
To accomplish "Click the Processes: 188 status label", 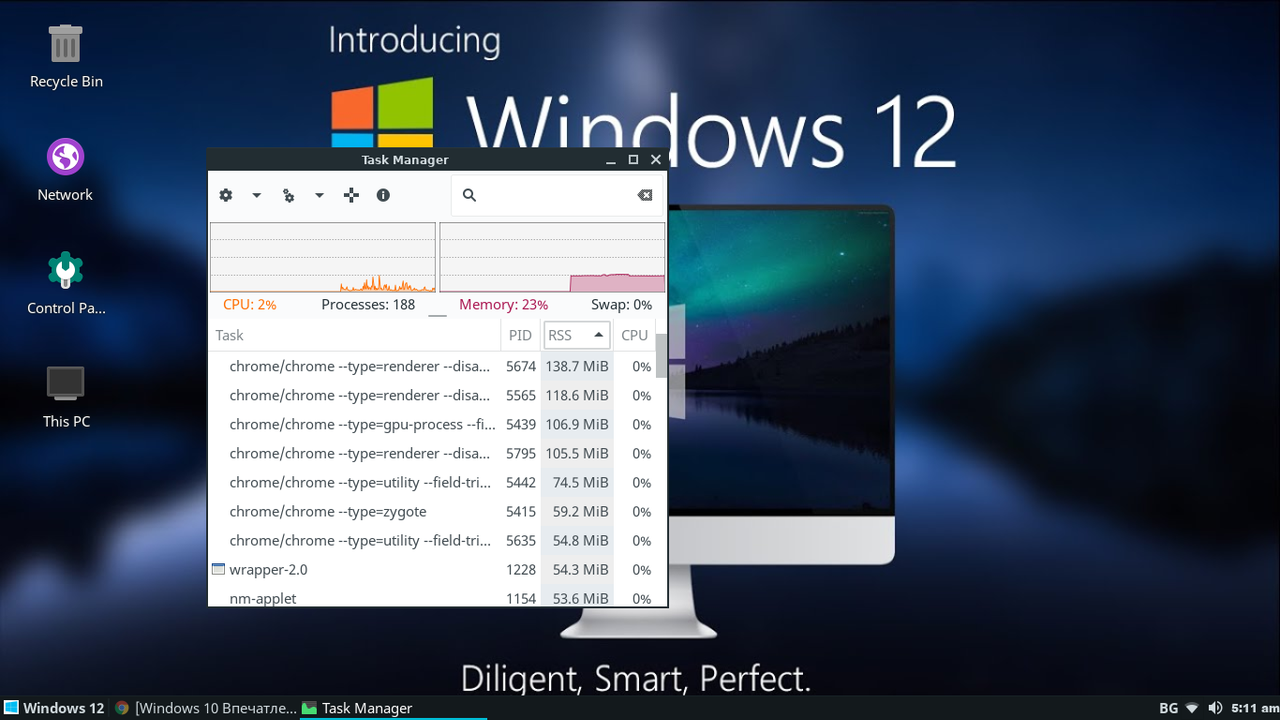I will pyautogui.click(x=368, y=305).
